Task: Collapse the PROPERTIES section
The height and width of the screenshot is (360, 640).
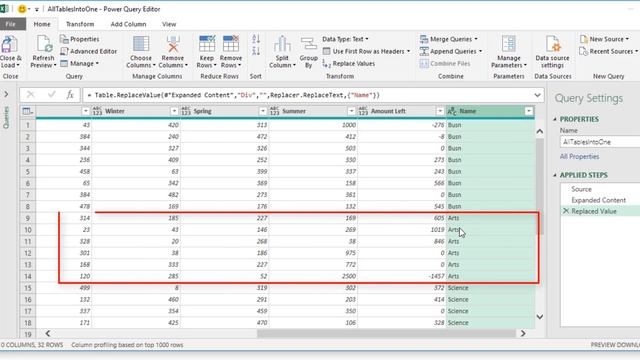Action: [555, 119]
